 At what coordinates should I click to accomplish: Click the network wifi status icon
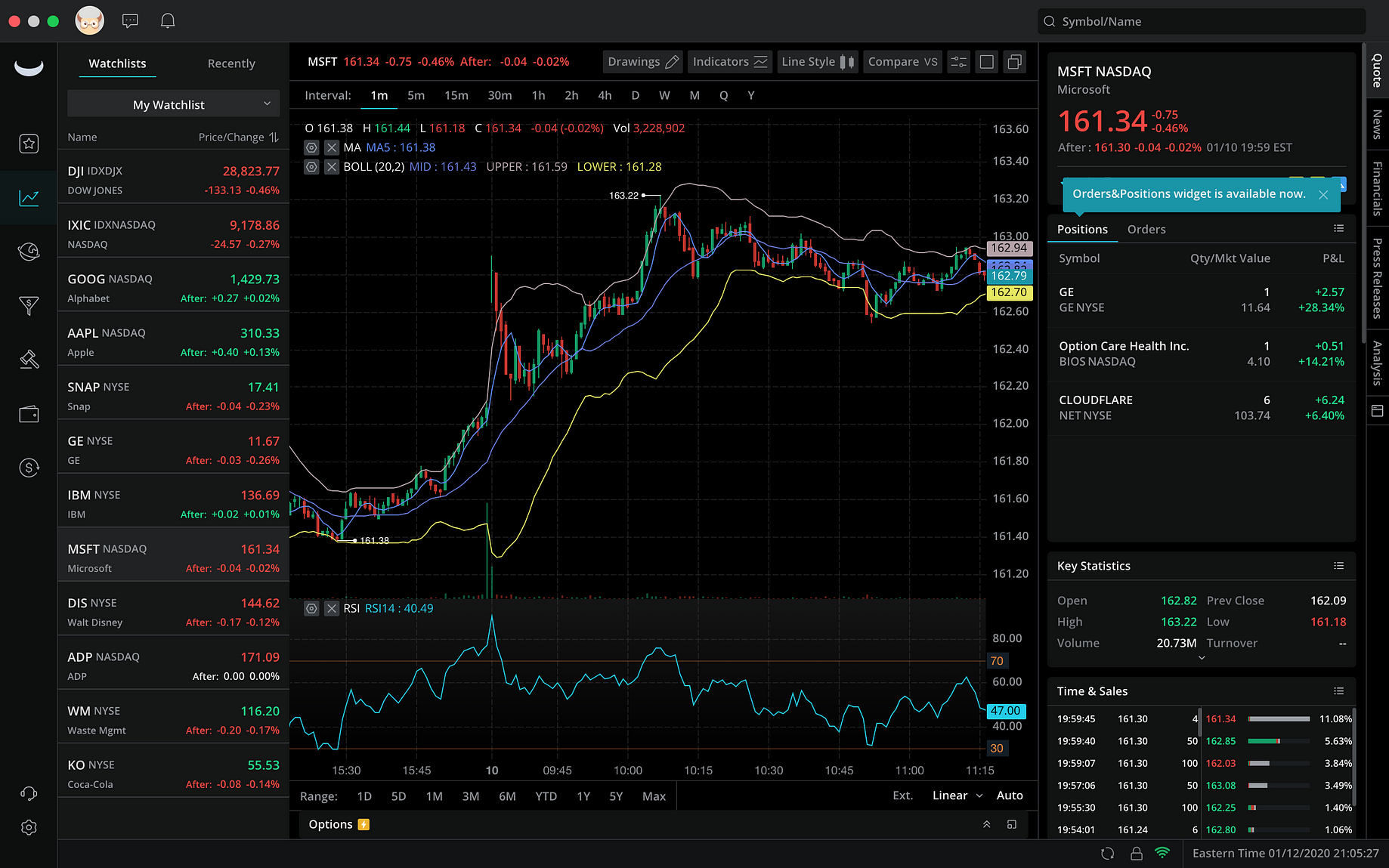pyautogui.click(x=1162, y=853)
